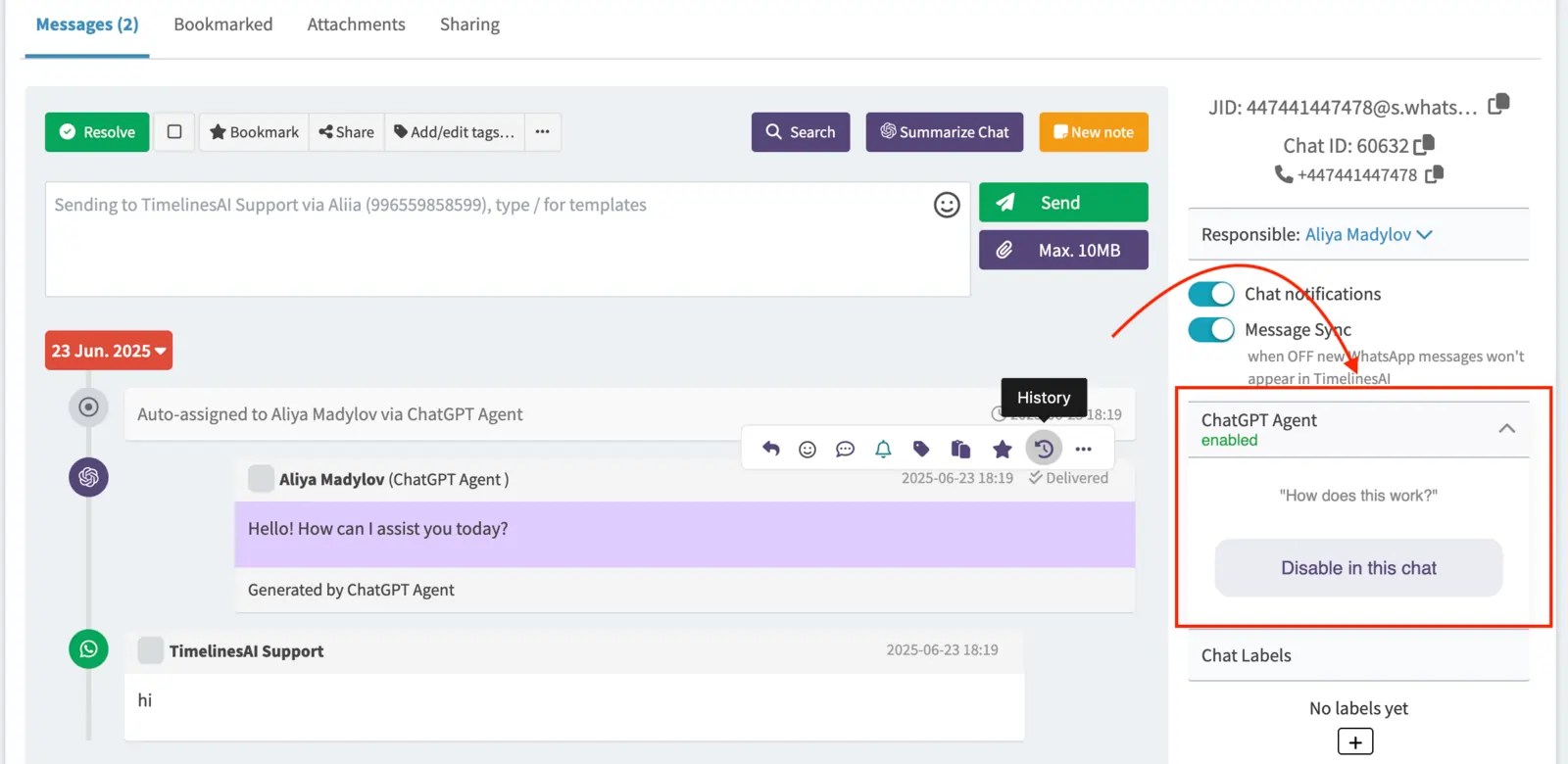Toggle Message Sync switch
1568x764 pixels.
1211,330
